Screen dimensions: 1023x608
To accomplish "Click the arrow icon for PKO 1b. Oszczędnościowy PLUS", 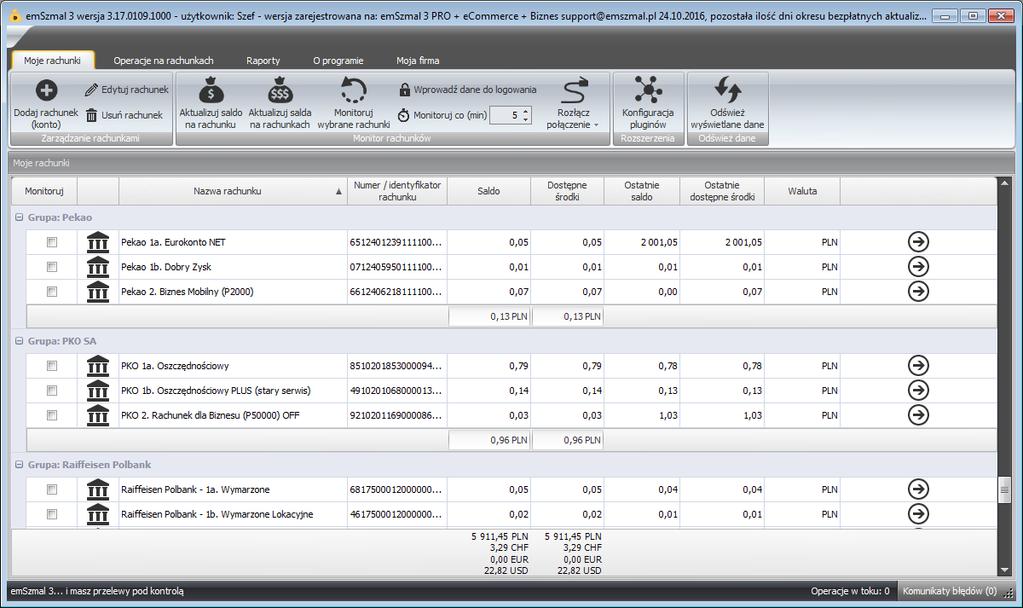I will click(919, 390).
